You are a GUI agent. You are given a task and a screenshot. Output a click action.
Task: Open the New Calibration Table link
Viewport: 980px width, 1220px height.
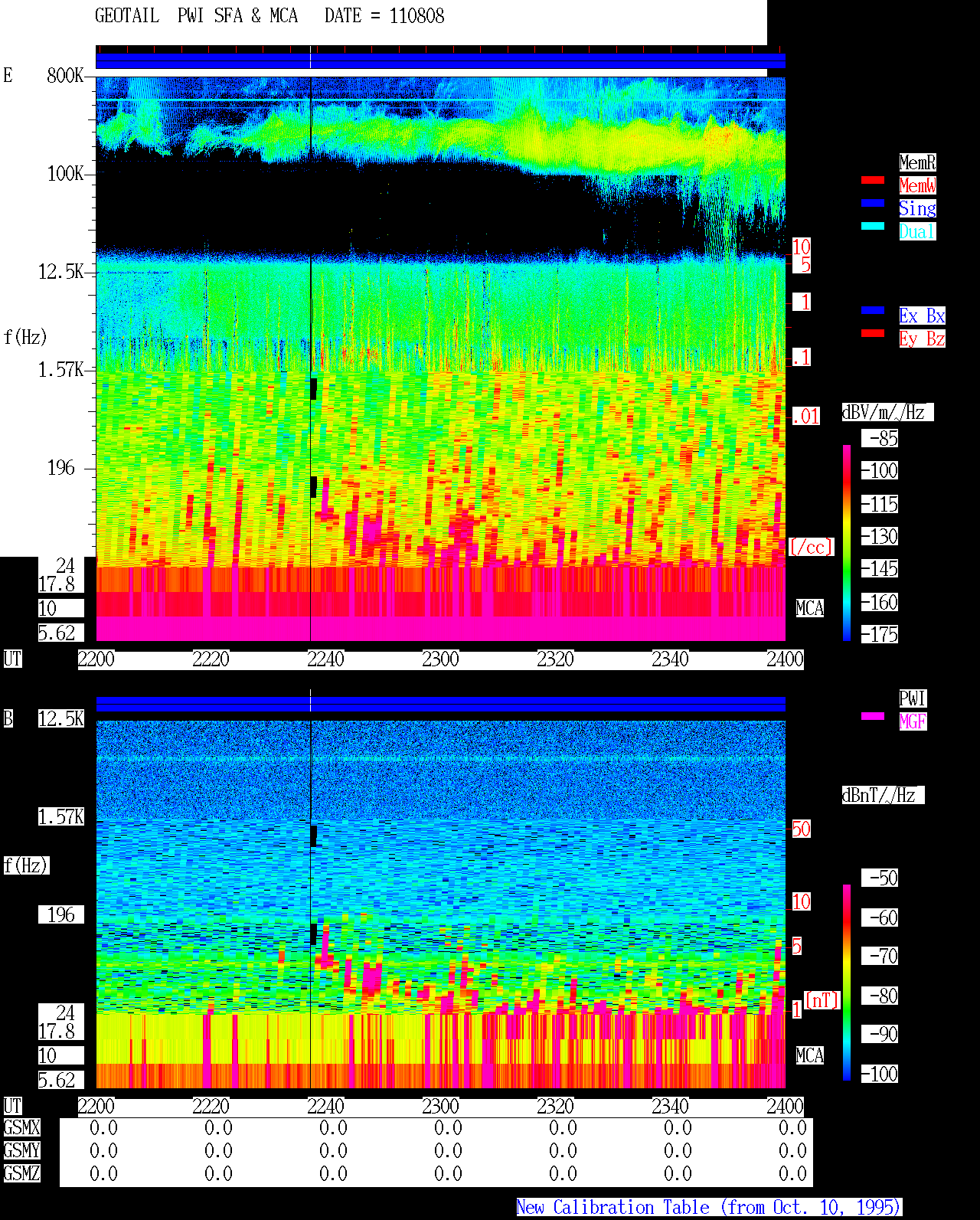[709, 1208]
